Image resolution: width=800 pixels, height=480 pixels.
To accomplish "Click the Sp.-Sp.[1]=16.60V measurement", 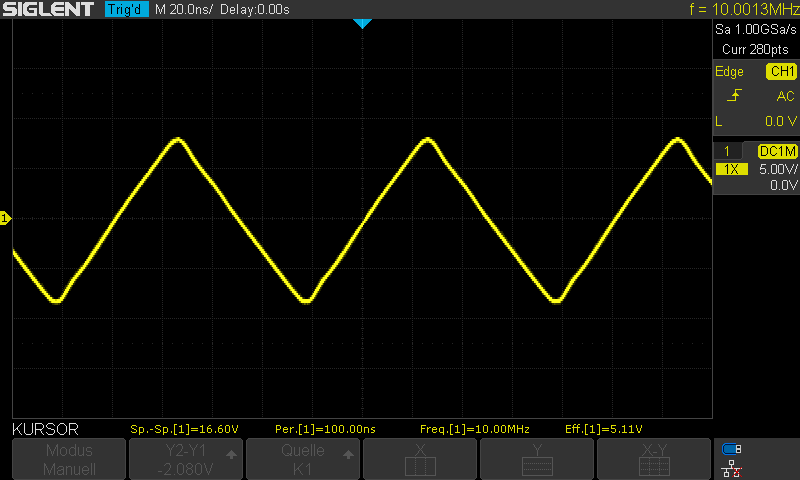I will pos(184,430).
